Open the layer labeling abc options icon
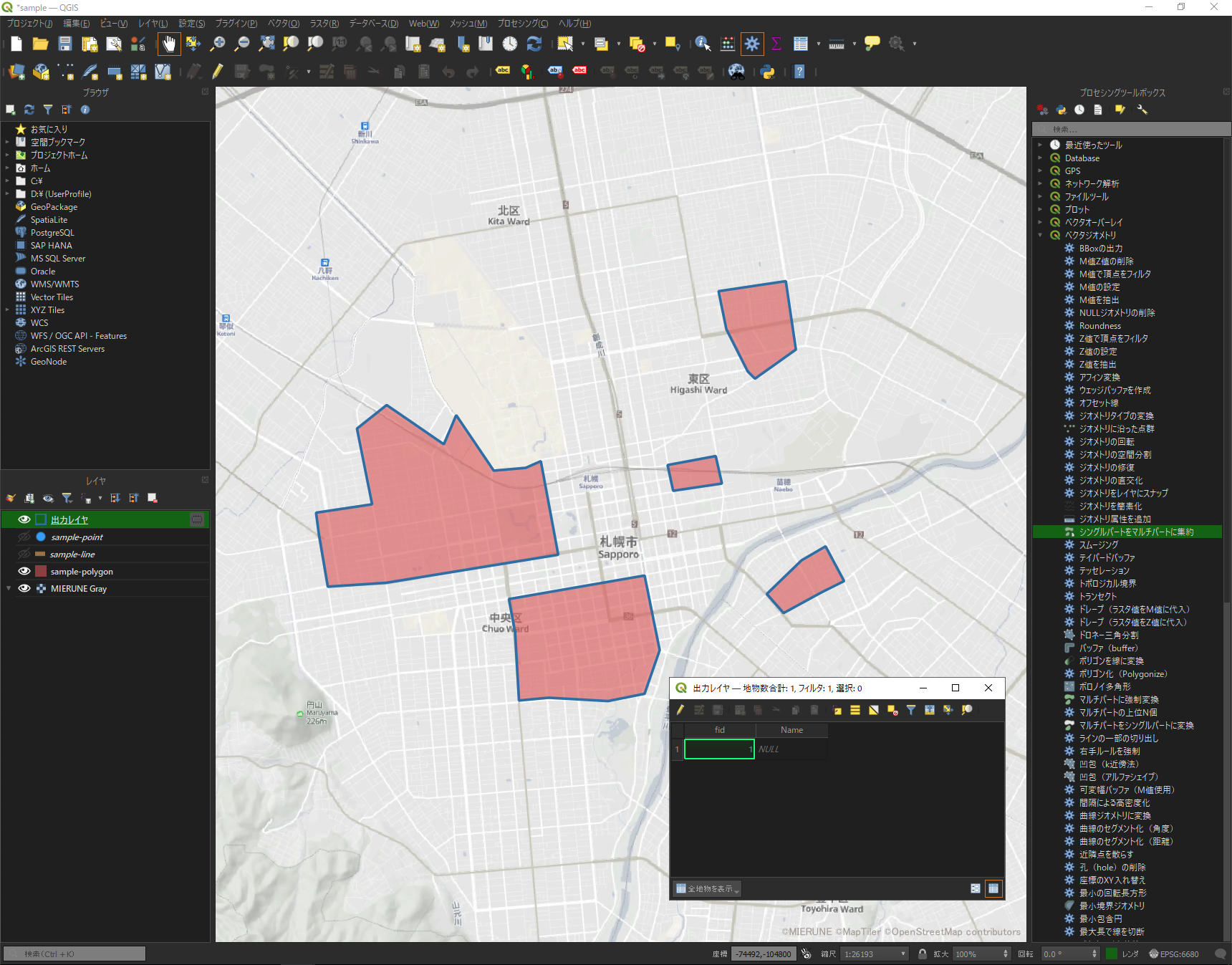Image resolution: width=1232 pixels, height=965 pixels. point(503,72)
